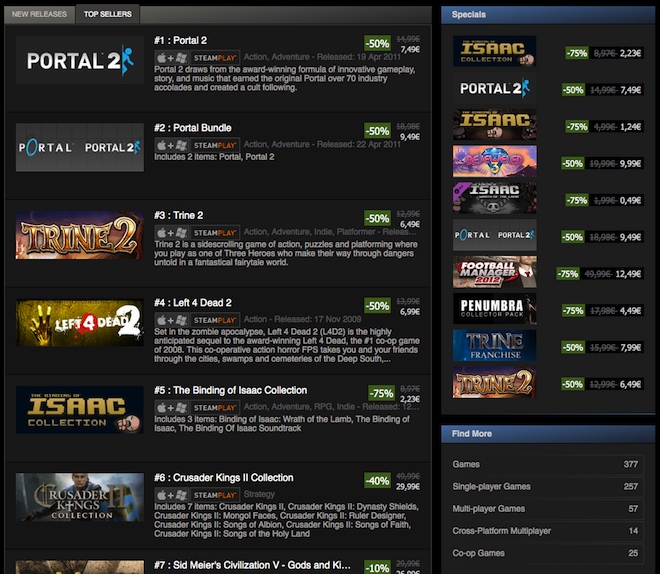Click the SteamPlay badge for Portal 2

pyautogui.click(x=215, y=58)
